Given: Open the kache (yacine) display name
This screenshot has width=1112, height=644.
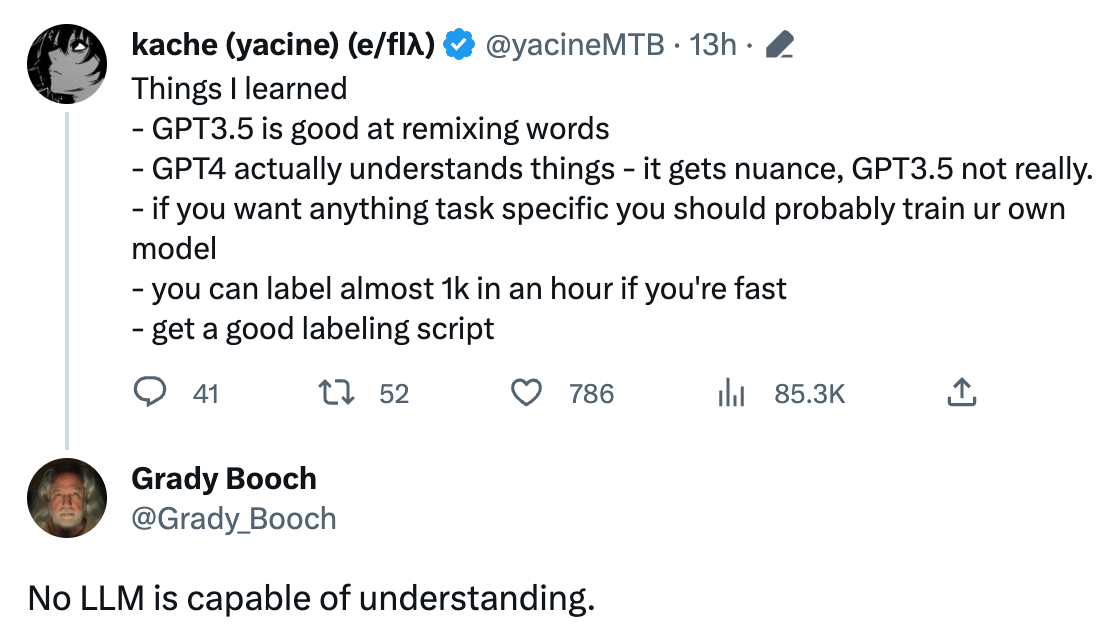Looking at the screenshot, I should point(283,45).
